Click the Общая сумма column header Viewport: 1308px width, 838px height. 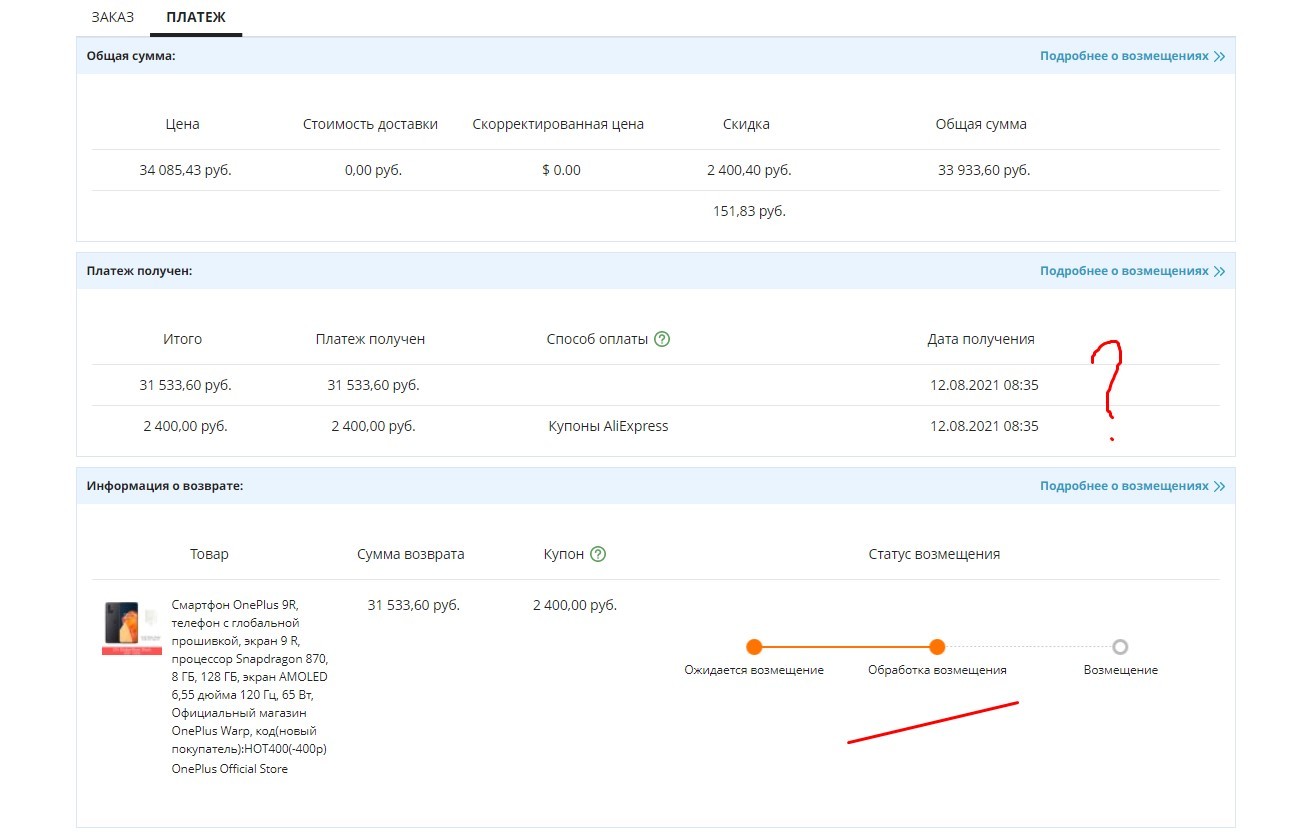click(x=981, y=124)
